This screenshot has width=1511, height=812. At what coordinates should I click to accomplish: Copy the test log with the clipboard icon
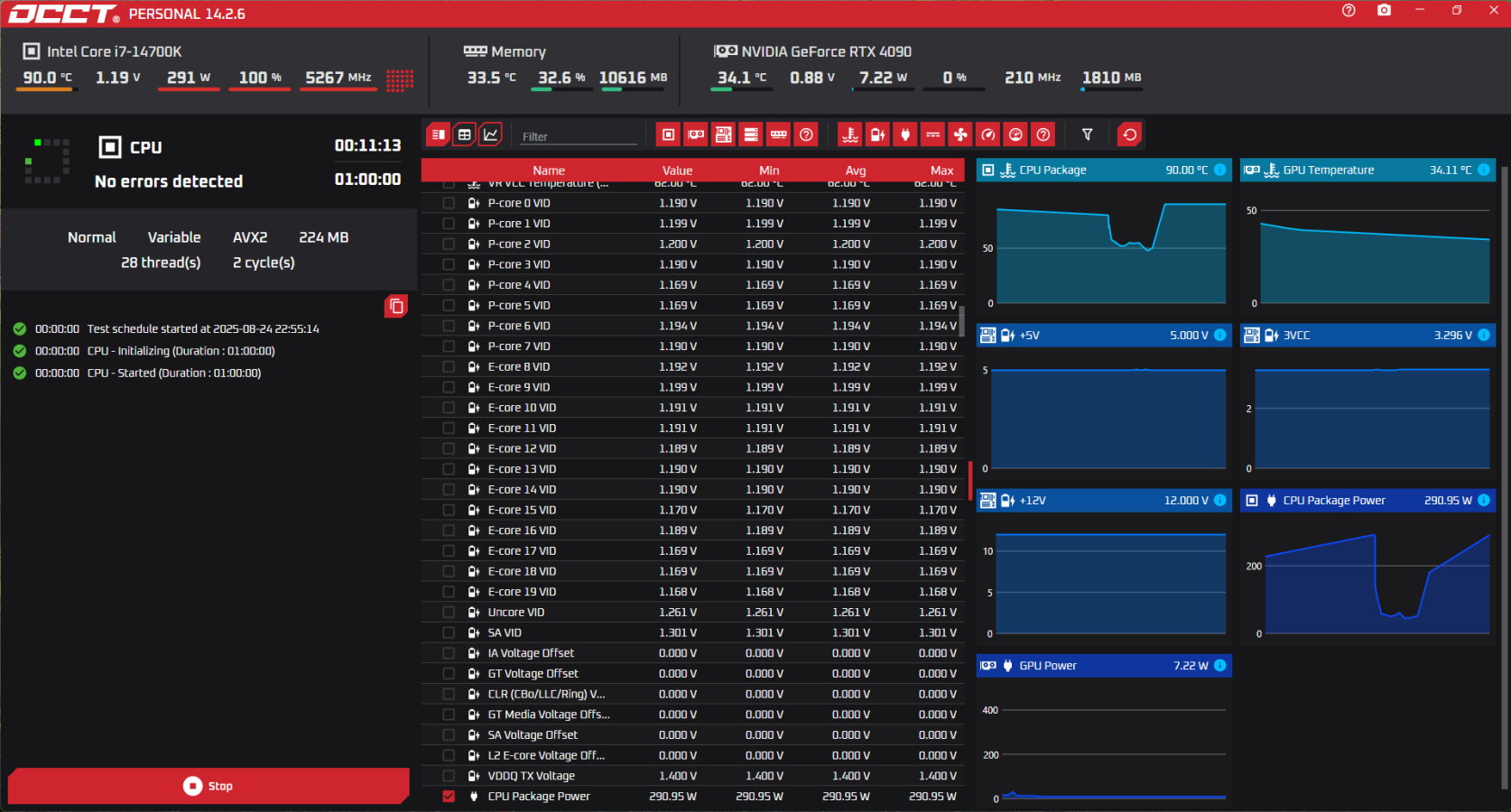[395, 307]
